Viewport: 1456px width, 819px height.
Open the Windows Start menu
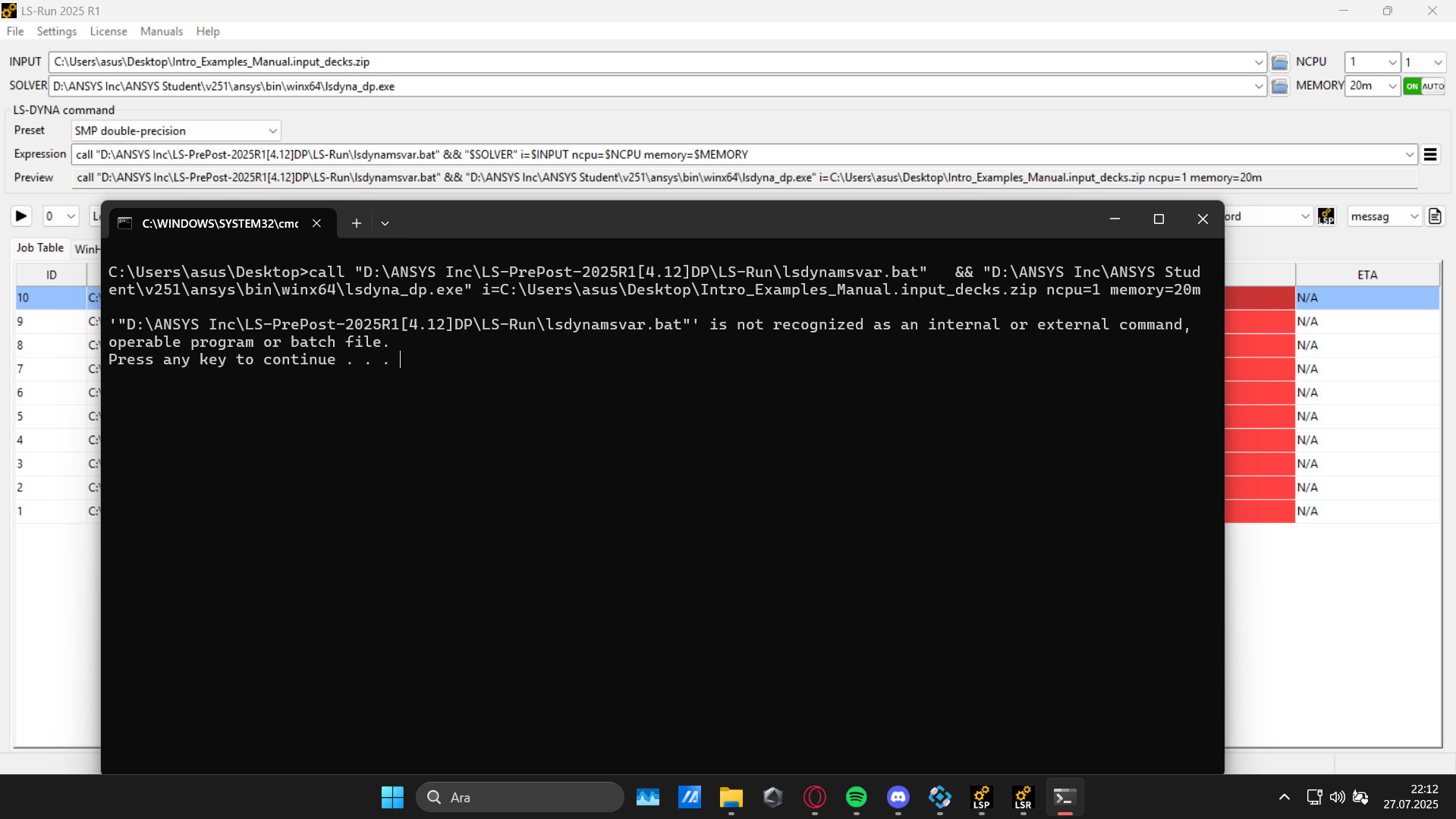(392, 797)
